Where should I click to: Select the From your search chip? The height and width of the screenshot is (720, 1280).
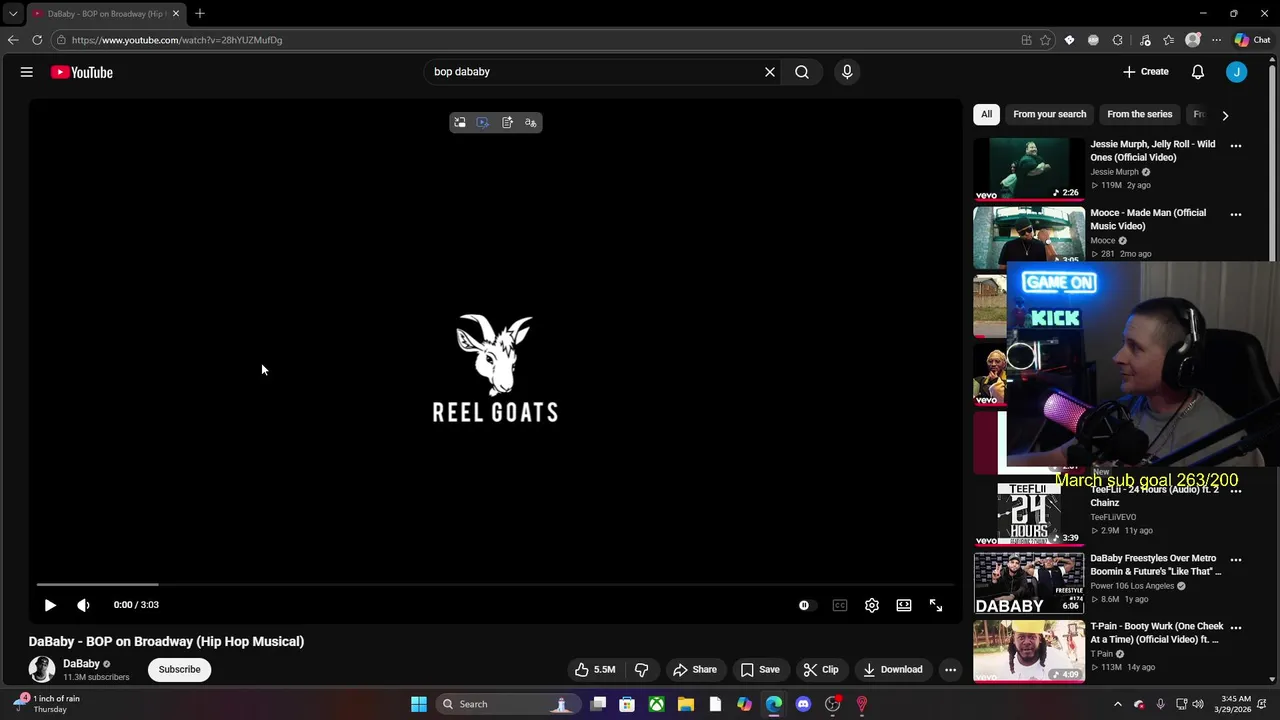(1049, 114)
